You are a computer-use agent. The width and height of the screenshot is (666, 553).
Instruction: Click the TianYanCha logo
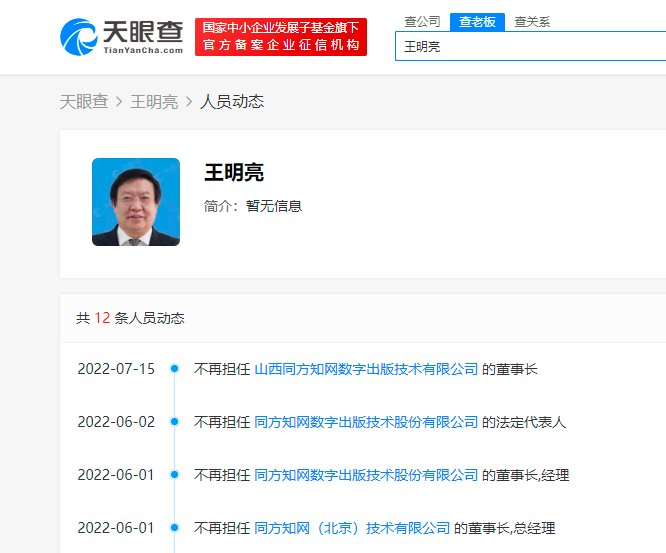click(x=121, y=37)
